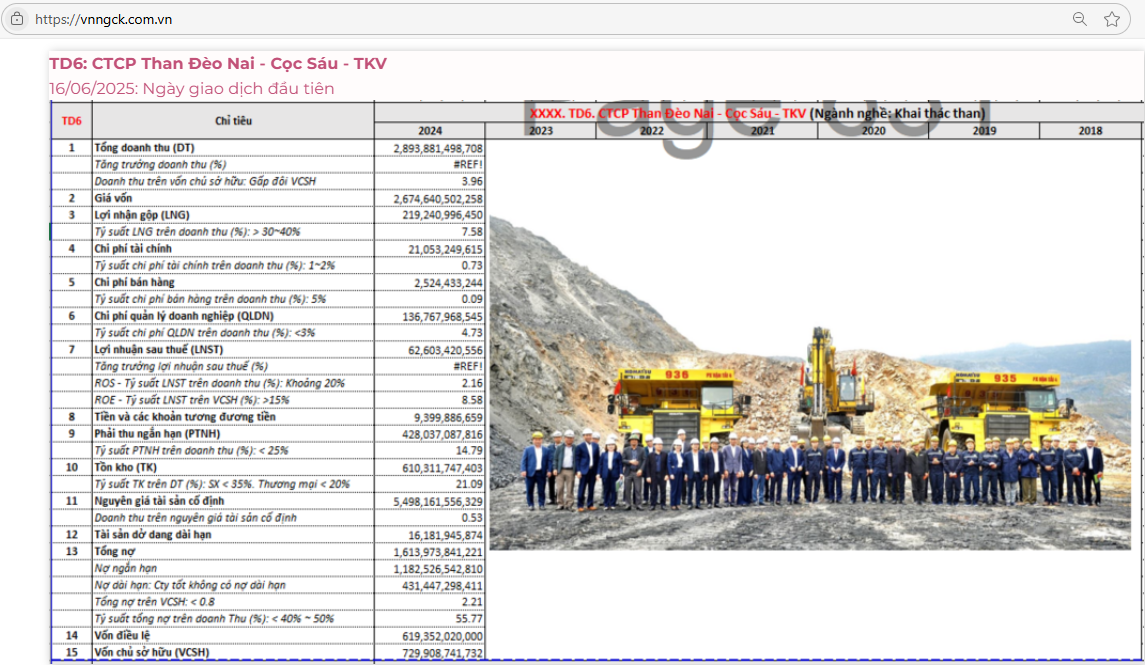The width and height of the screenshot is (1145, 665).
Task: Click the 7.58 value cell
Action: (472, 232)
